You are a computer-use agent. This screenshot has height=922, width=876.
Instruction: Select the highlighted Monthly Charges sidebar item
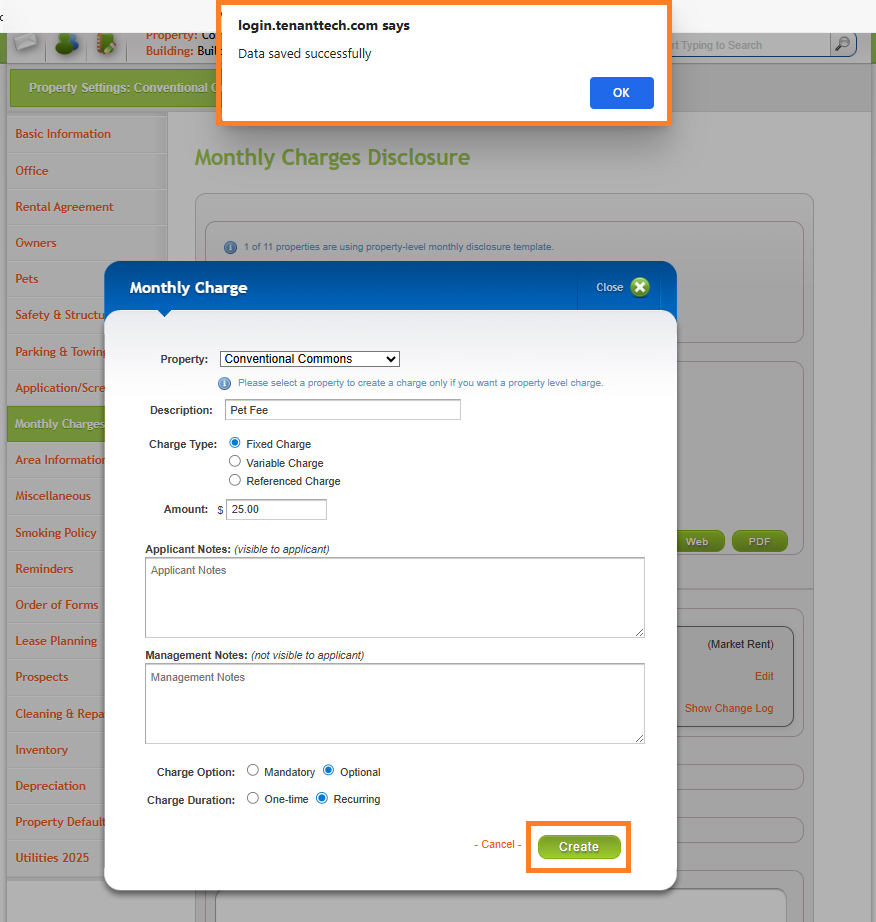(56, 424)
